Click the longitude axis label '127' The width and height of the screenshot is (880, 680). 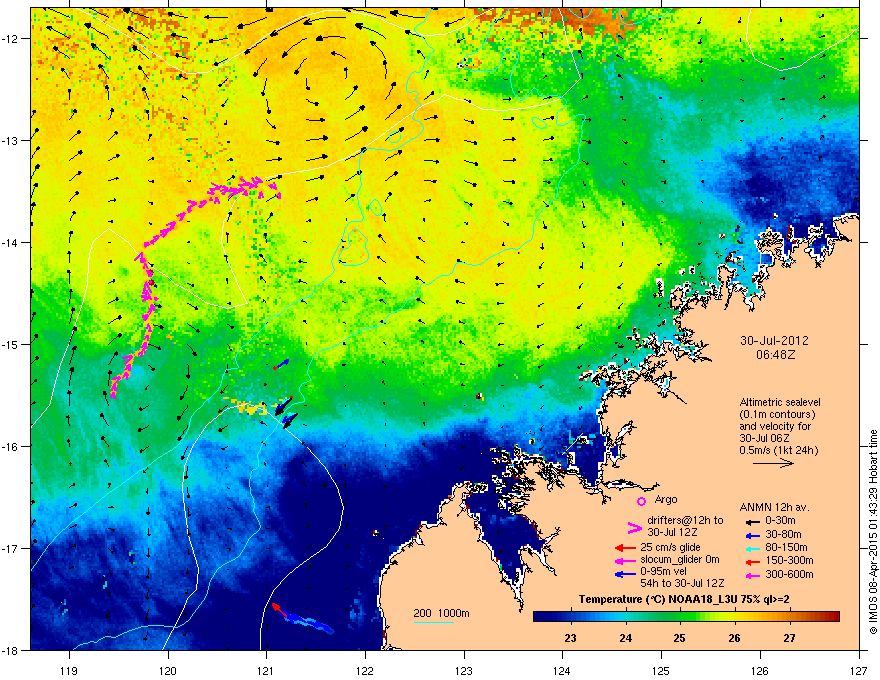click(859, 670)
